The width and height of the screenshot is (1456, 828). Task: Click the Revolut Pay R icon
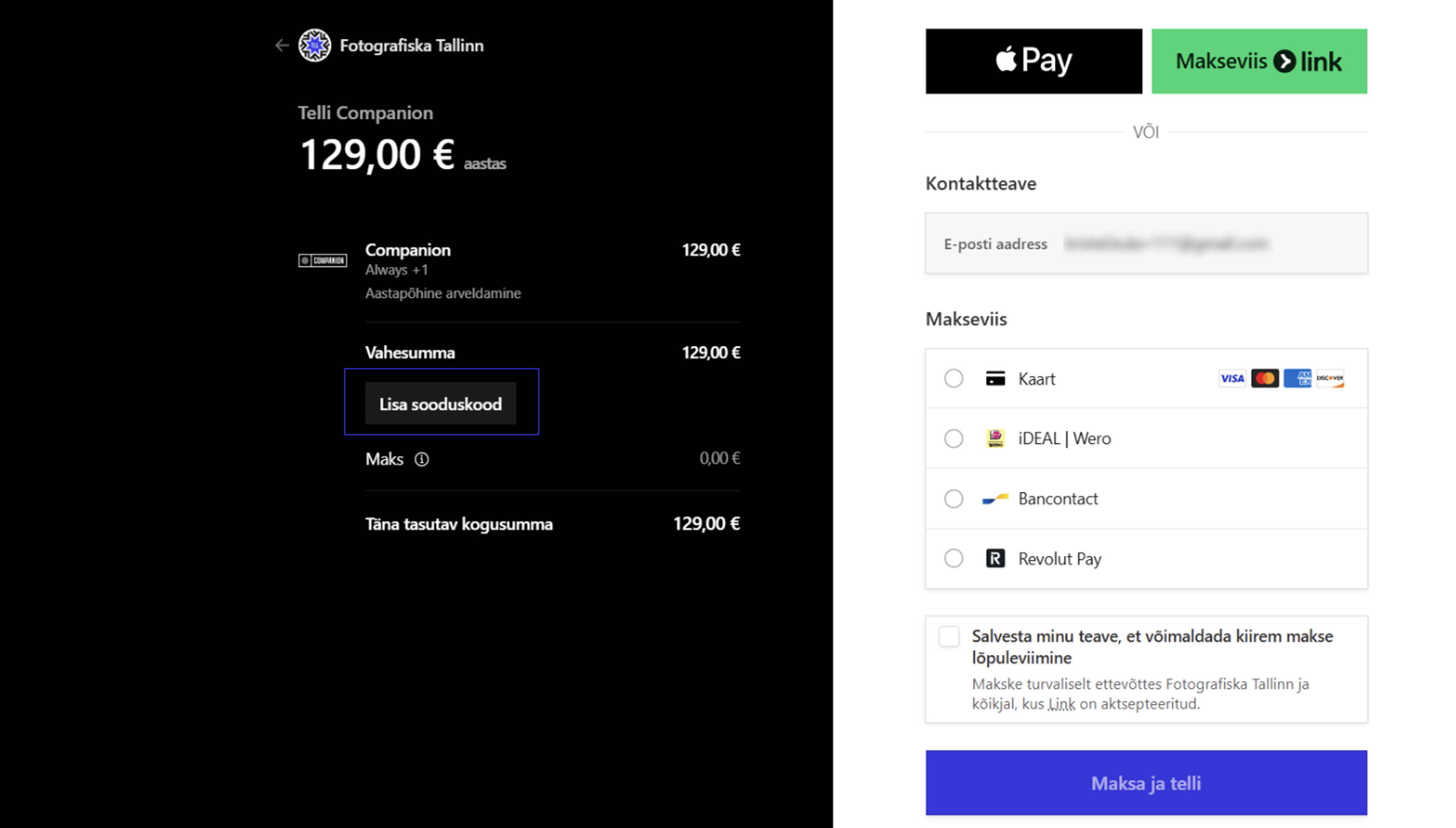(x=995, y=558)
